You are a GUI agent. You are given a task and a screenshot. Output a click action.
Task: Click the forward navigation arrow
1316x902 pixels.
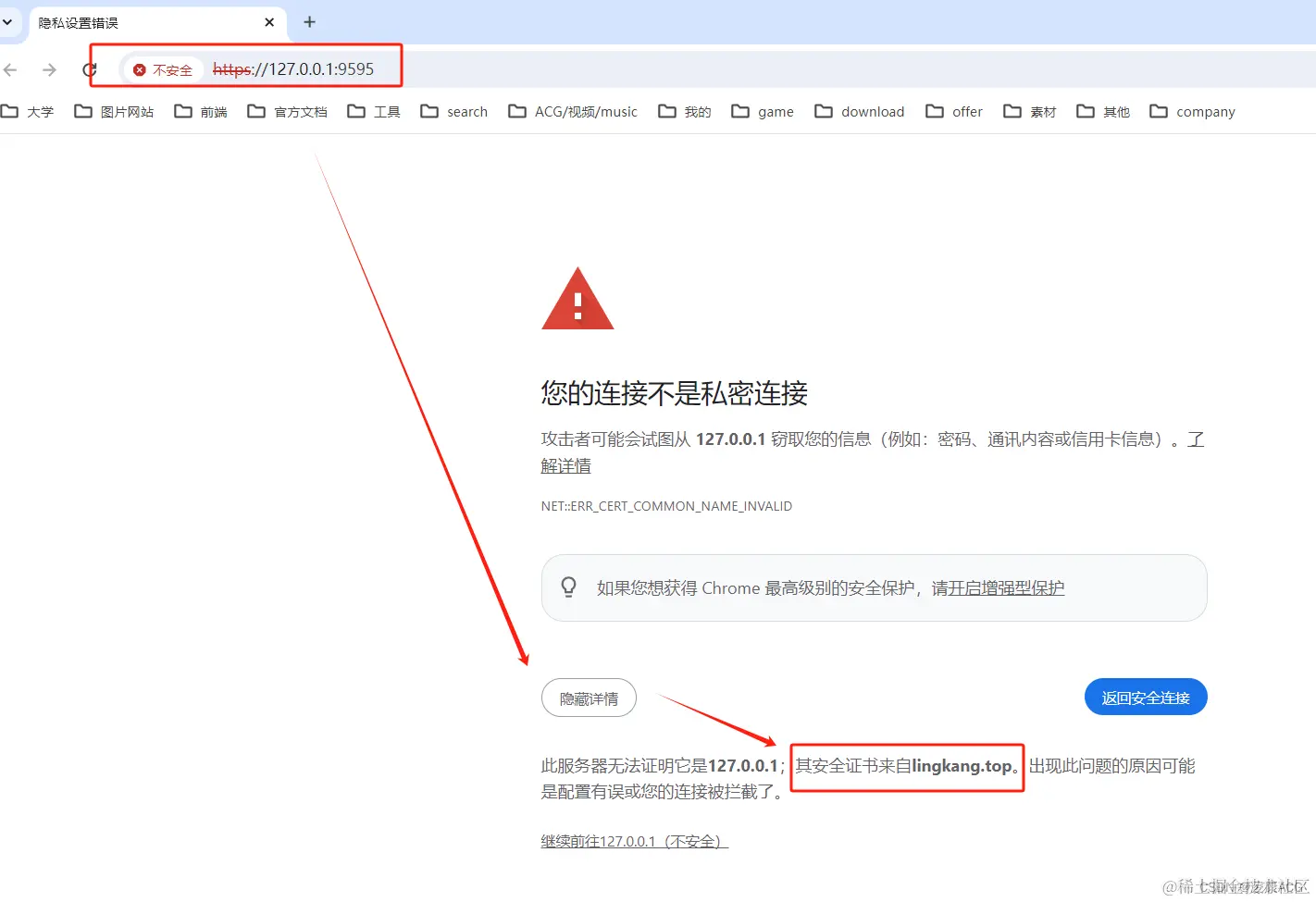(x=49, y=69)
